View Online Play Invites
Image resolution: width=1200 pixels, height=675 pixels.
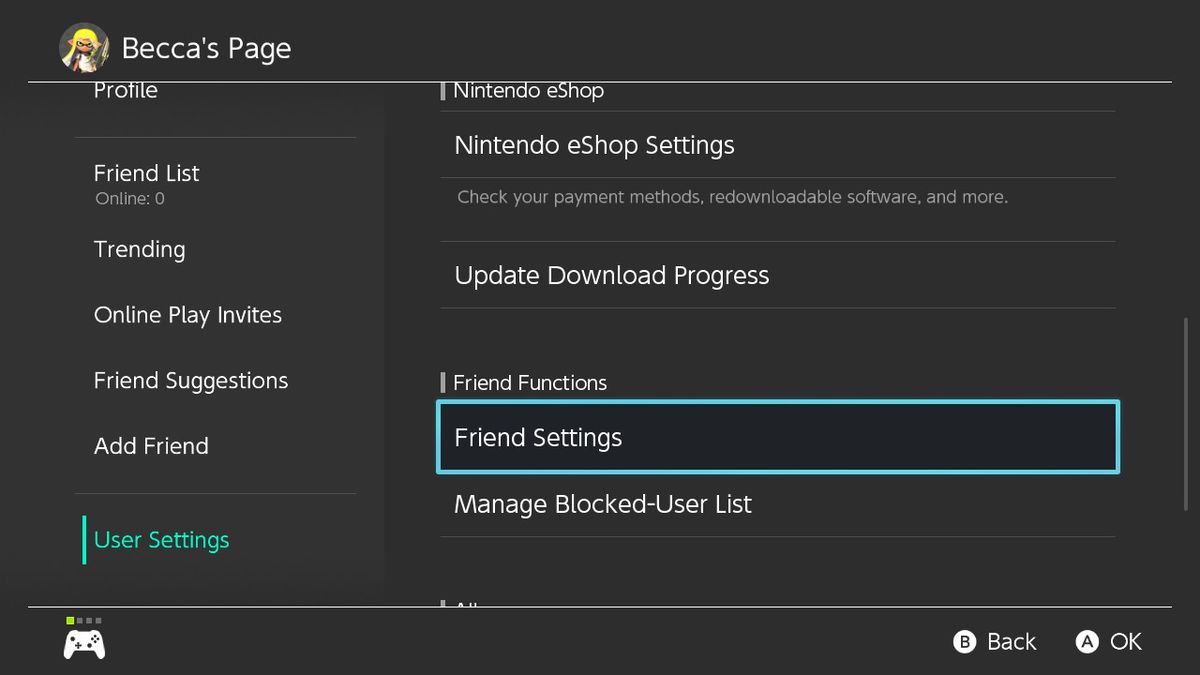point(187,315)
